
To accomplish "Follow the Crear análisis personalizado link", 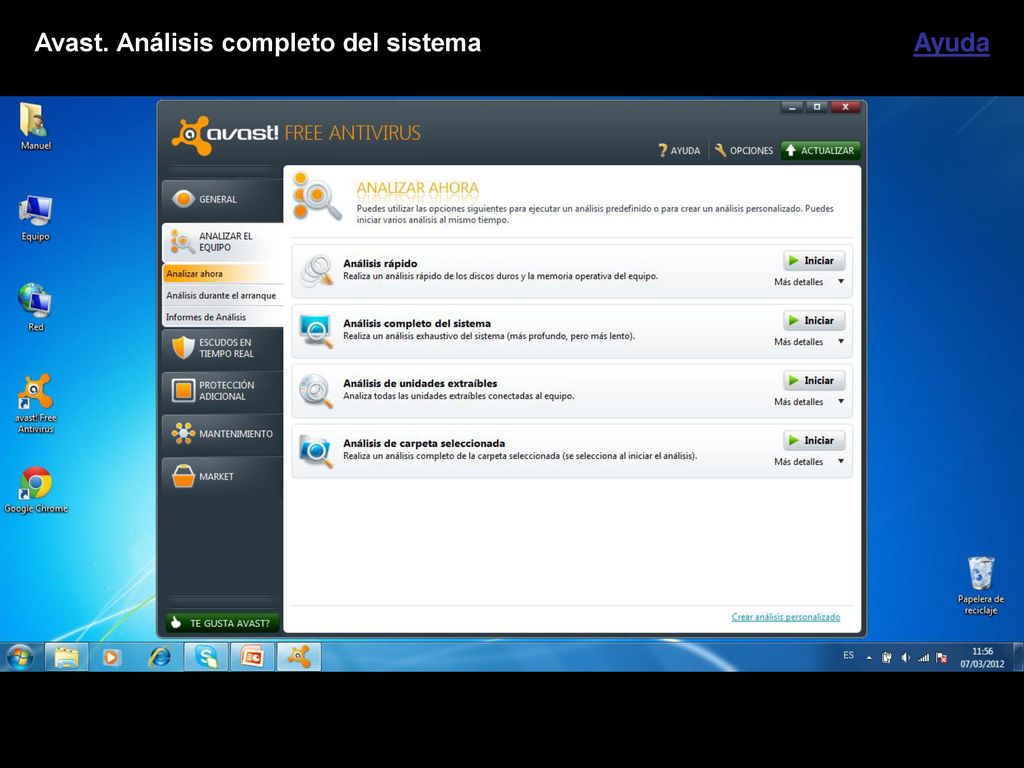I will 786,617.
